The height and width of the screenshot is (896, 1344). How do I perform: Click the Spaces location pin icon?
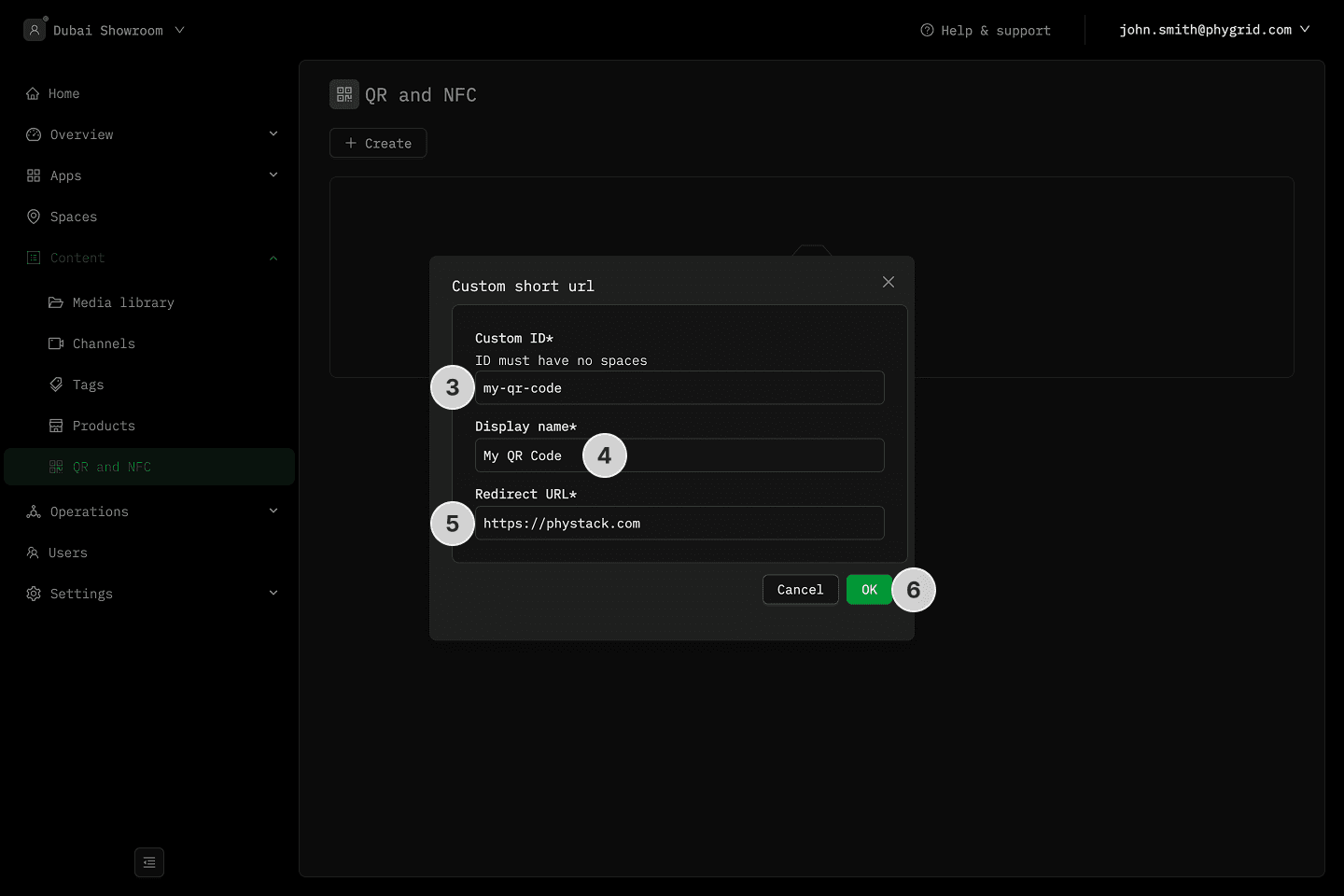point(34,217)
